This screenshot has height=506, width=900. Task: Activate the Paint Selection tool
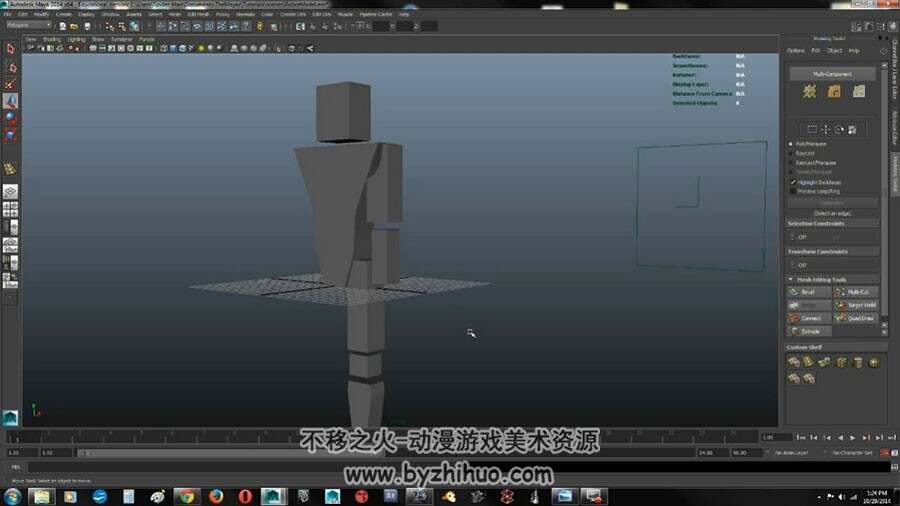point(10,84)
